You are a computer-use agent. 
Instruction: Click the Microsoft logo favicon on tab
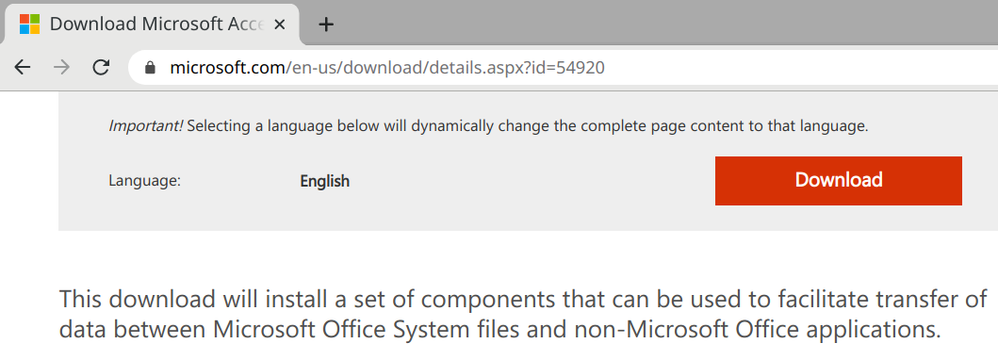pos(29,24)
